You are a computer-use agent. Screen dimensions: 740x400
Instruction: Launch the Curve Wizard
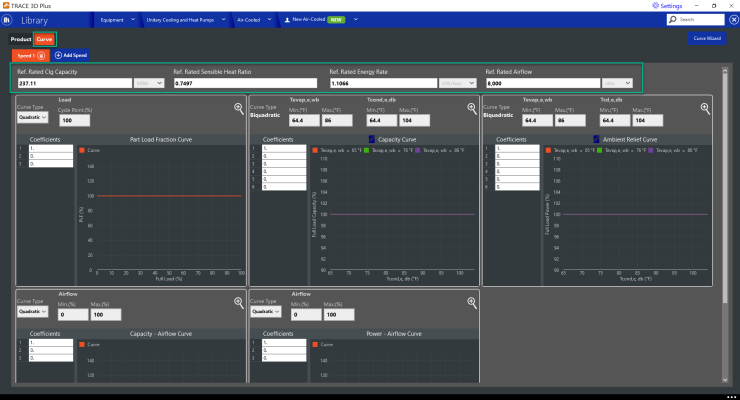707,38
